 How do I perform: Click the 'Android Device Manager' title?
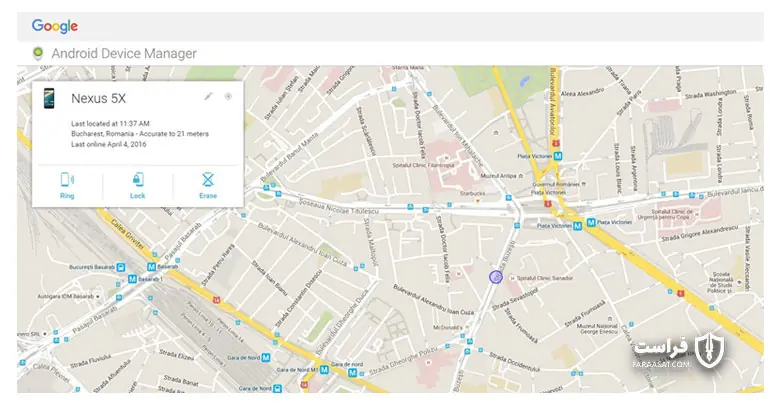point(124,53)
